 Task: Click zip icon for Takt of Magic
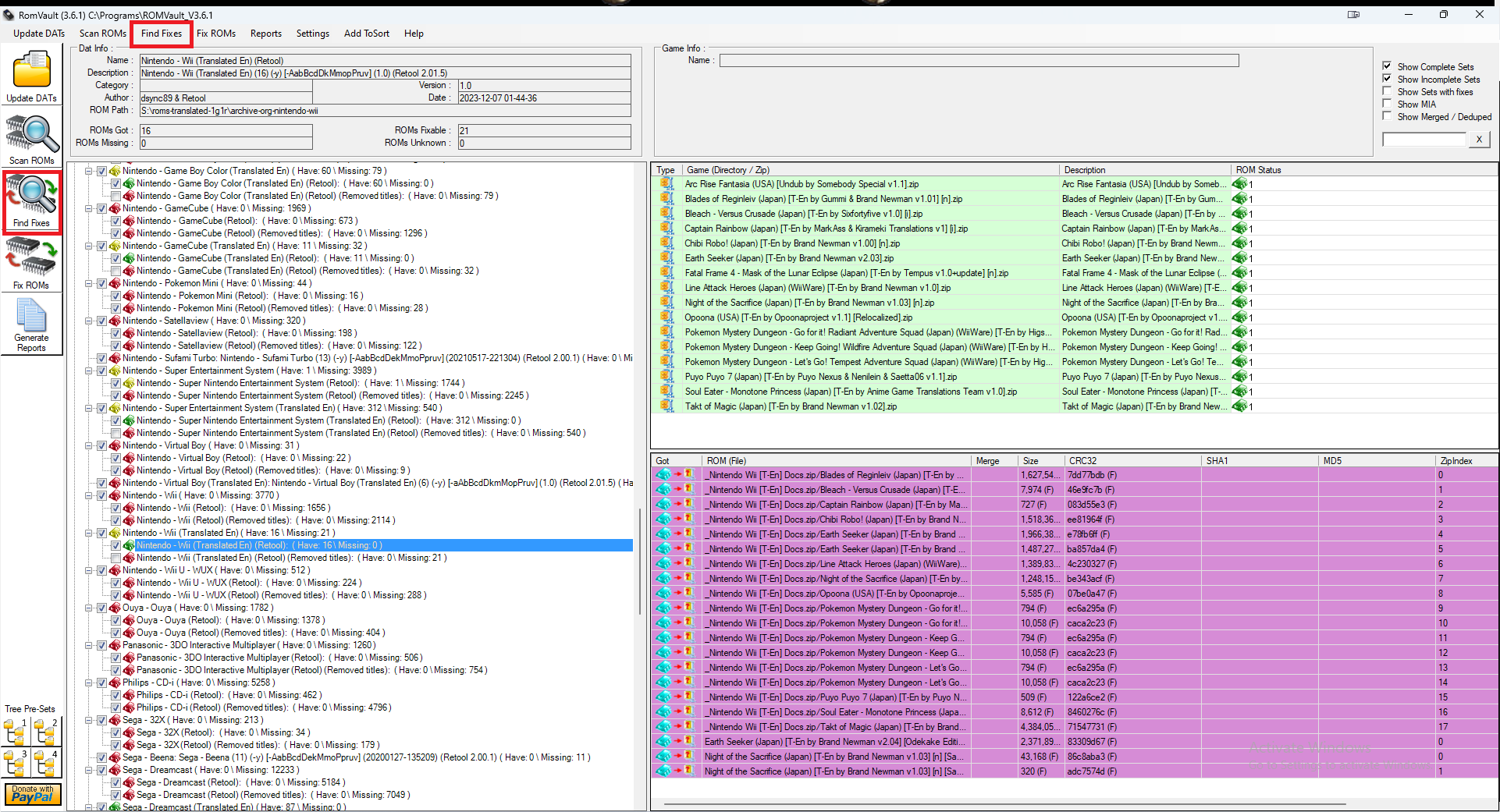[x=666, y=406]
